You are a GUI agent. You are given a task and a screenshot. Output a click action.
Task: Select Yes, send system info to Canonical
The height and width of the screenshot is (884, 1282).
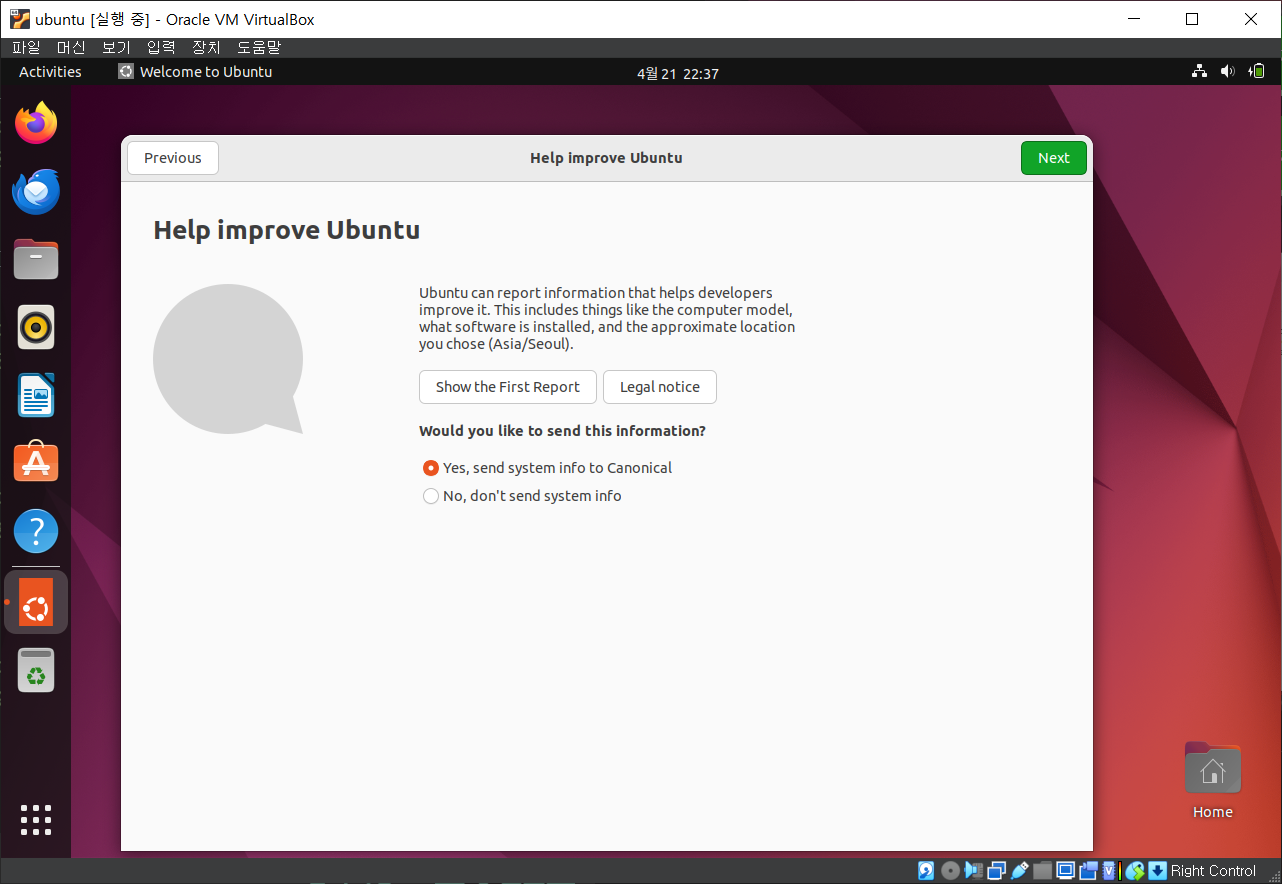tap(547, 468)
